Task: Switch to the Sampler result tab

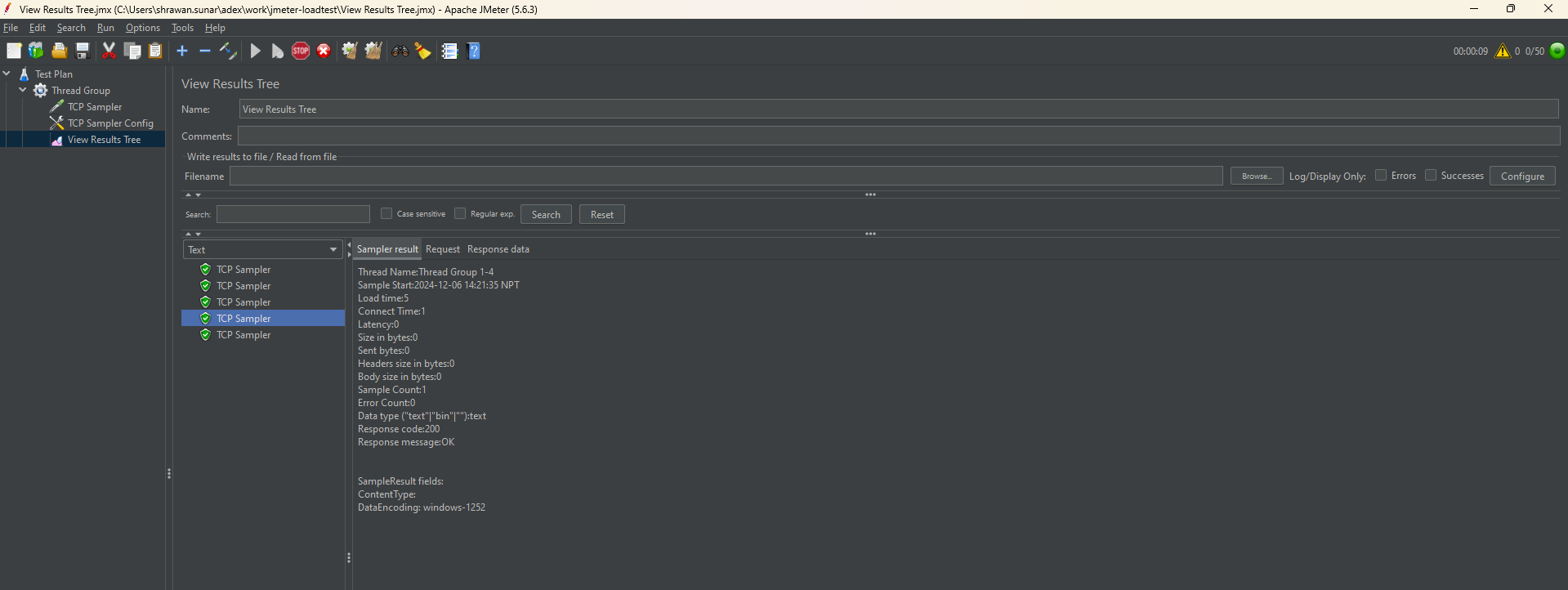Action: click(387, 249)
